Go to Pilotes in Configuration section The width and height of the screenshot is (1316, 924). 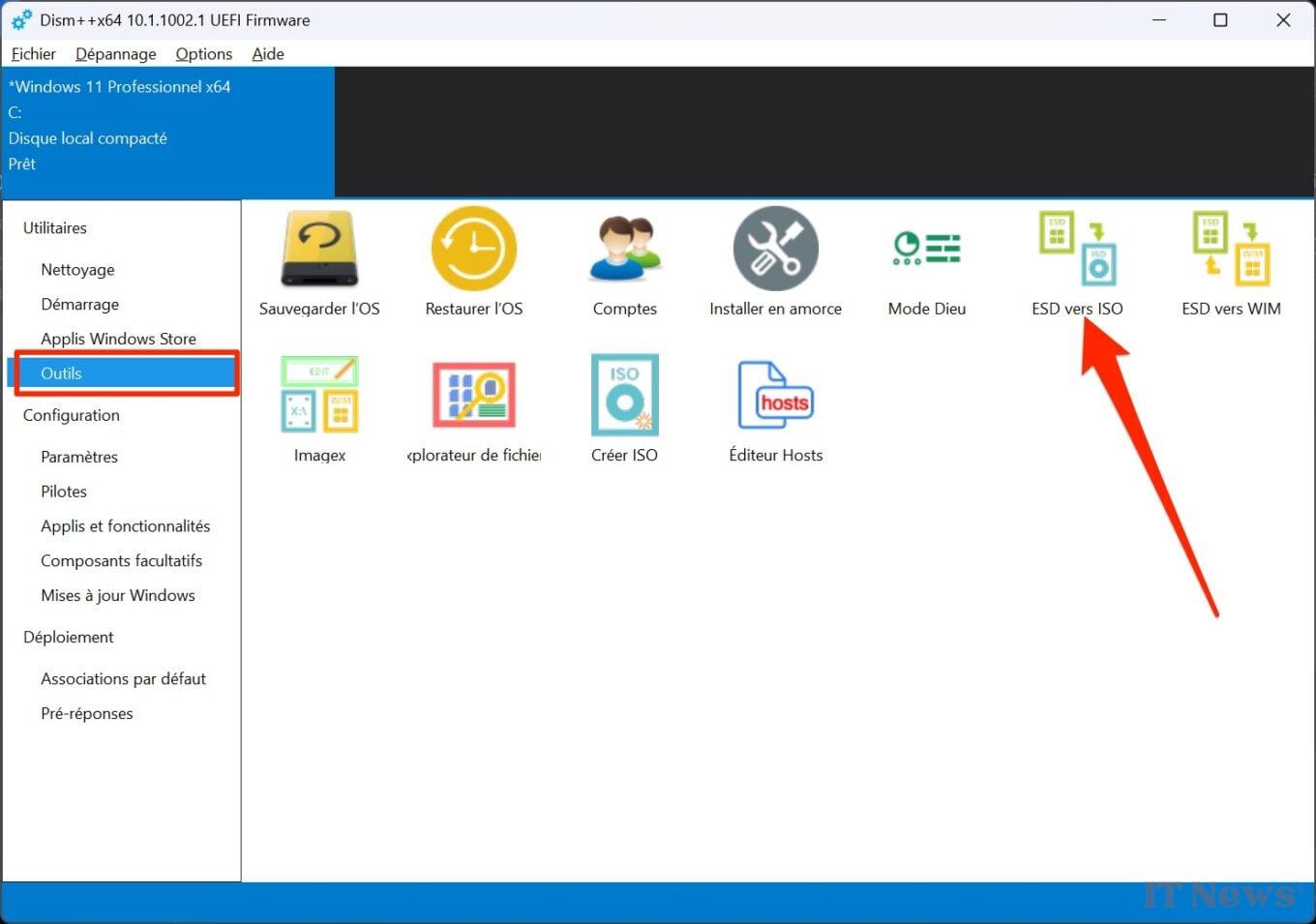(x=64, y=492)
